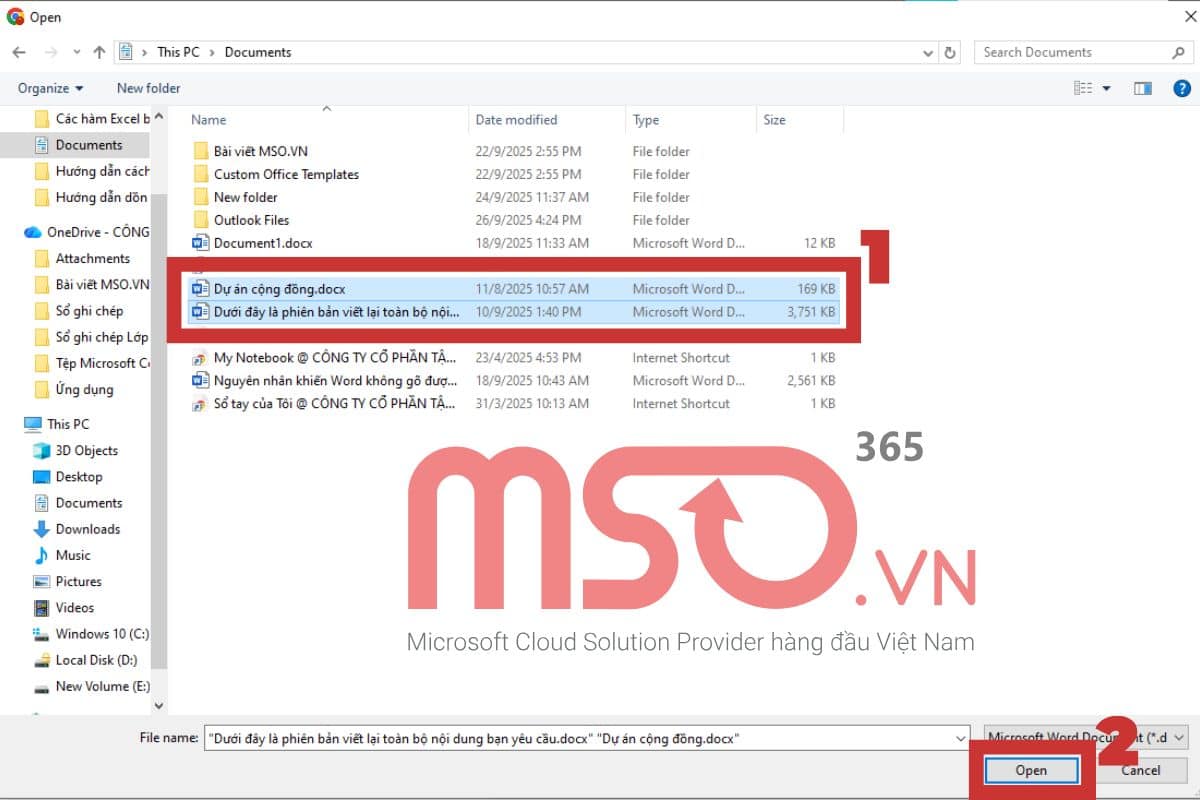Click the Back navigation arrow
This screenshot has height=800, width=1200.
(19, 52)
